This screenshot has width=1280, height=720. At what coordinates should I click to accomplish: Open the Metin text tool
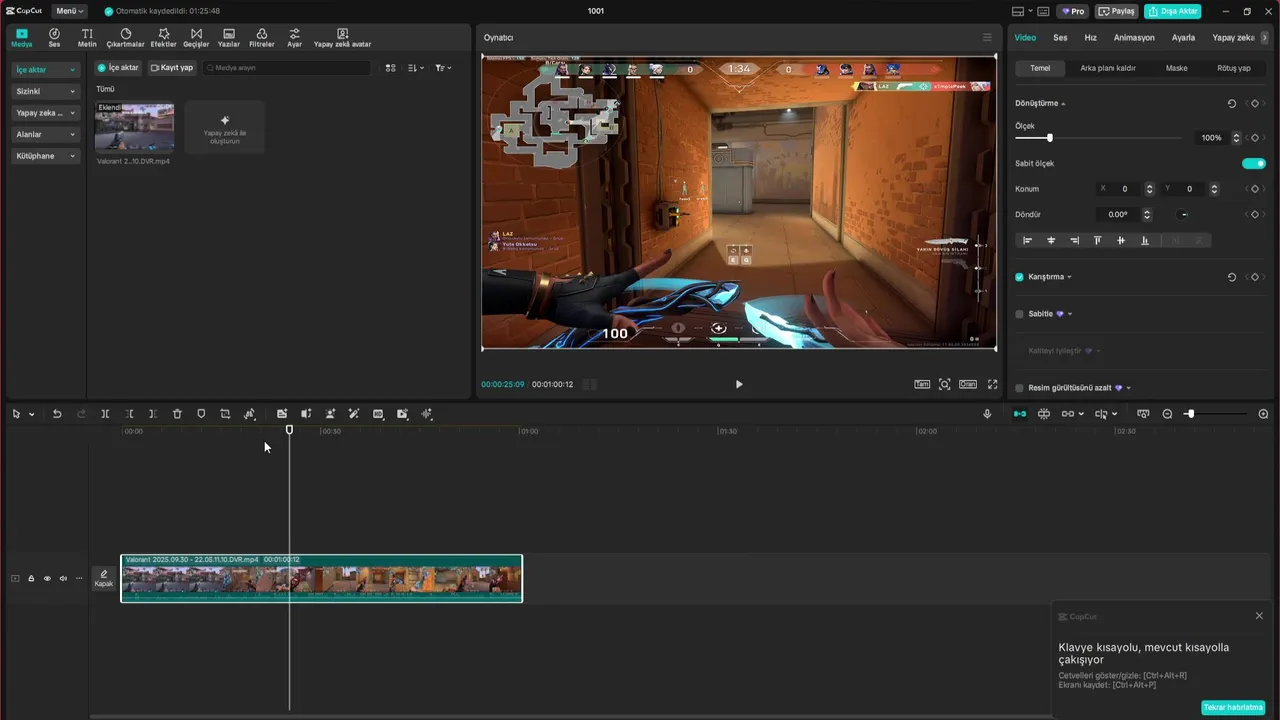click(87, 38)
